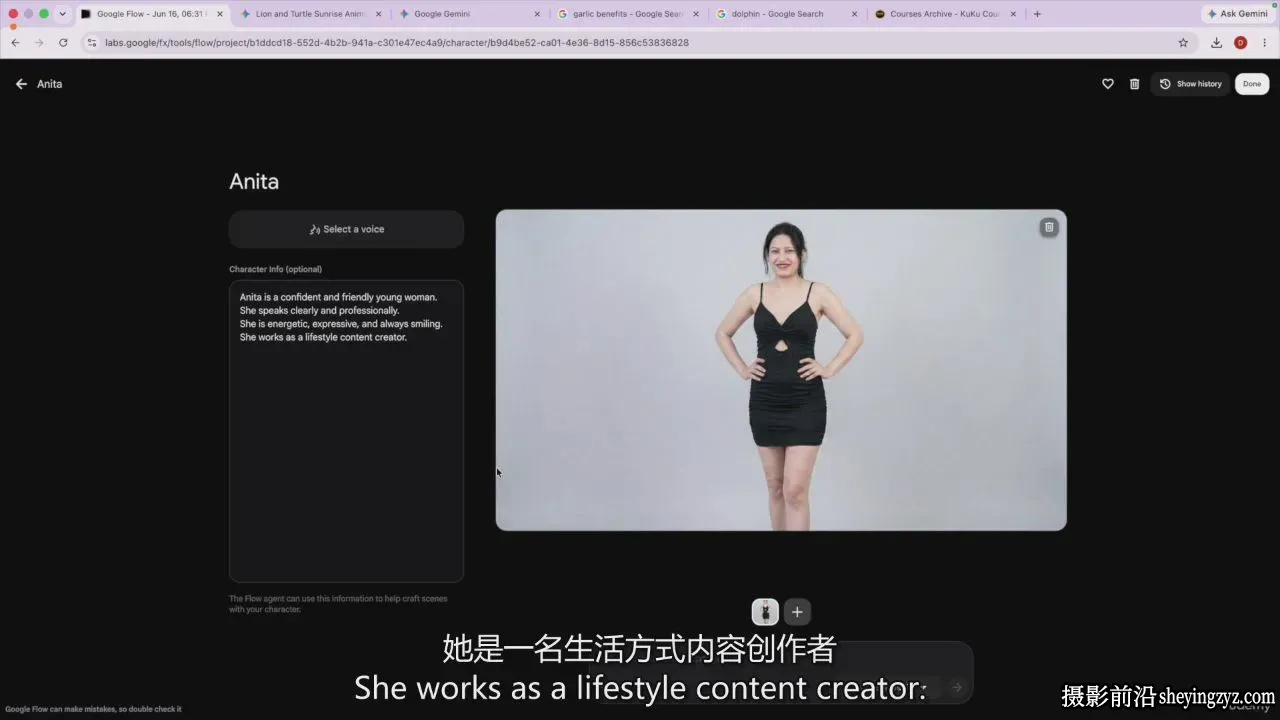Close the dolphin Google Search tab
Viewport: 1280px width, 720px height.
(x=854, y=14)
